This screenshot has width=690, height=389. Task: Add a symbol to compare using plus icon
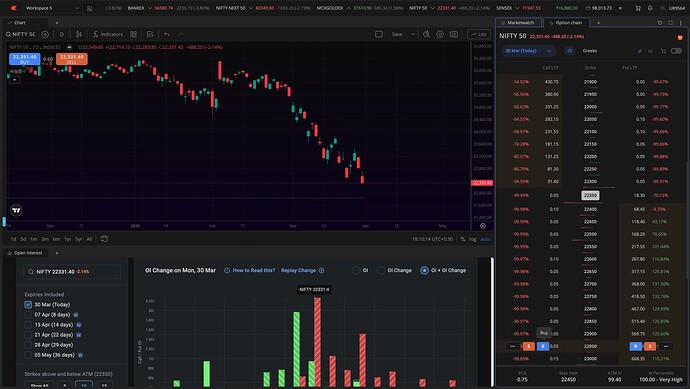pyautogui.click(x=45, y=34)
